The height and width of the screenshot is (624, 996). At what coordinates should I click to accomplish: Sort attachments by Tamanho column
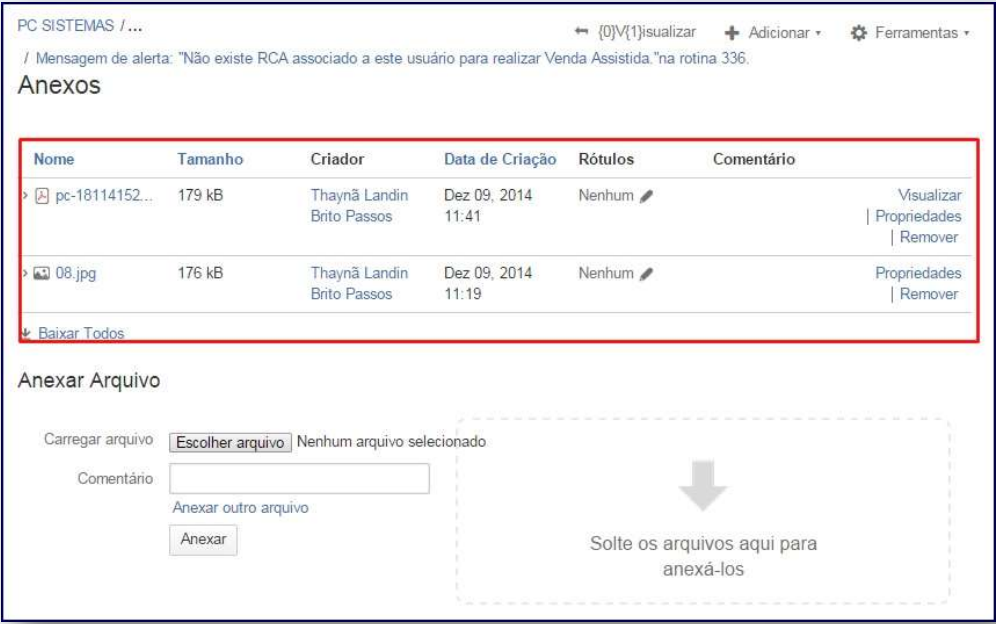[210, 158]
